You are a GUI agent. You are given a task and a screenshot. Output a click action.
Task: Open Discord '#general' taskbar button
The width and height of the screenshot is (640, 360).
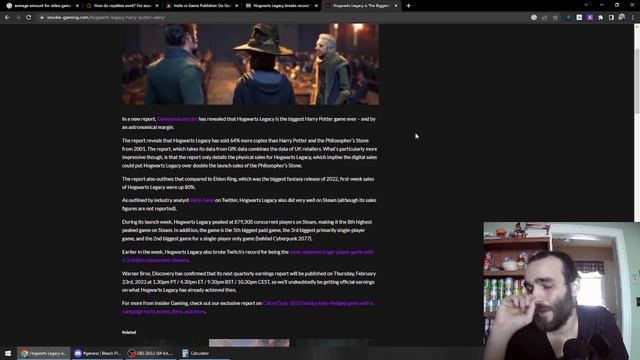pos(98,353)
